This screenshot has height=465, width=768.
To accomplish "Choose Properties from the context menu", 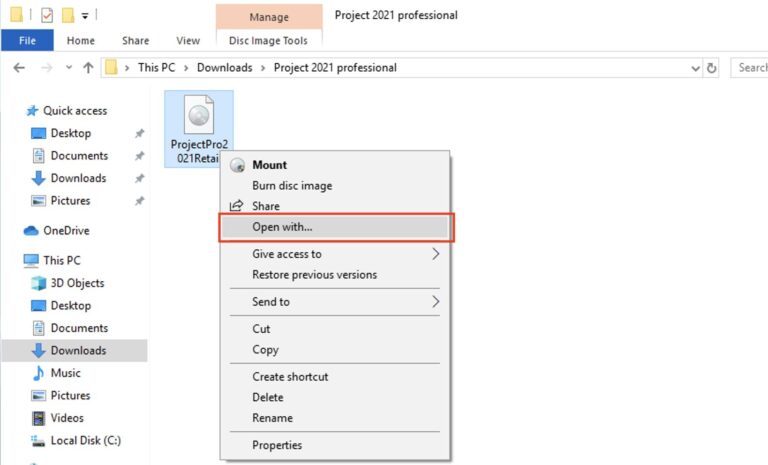I will (335, 445).
